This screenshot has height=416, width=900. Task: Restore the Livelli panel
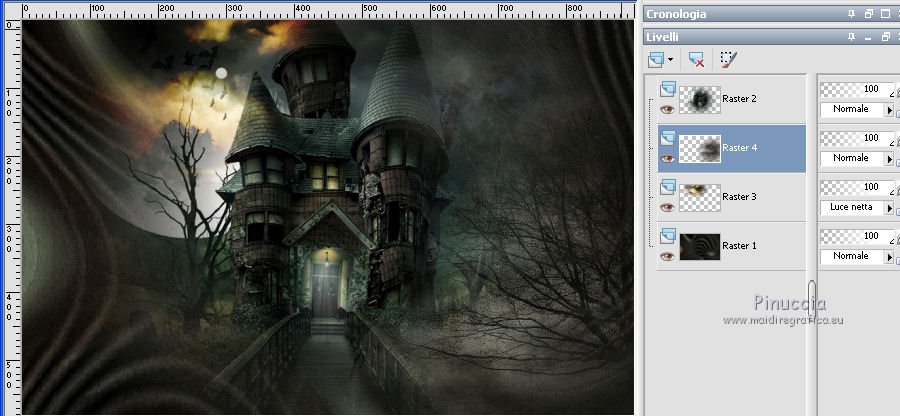886,37
